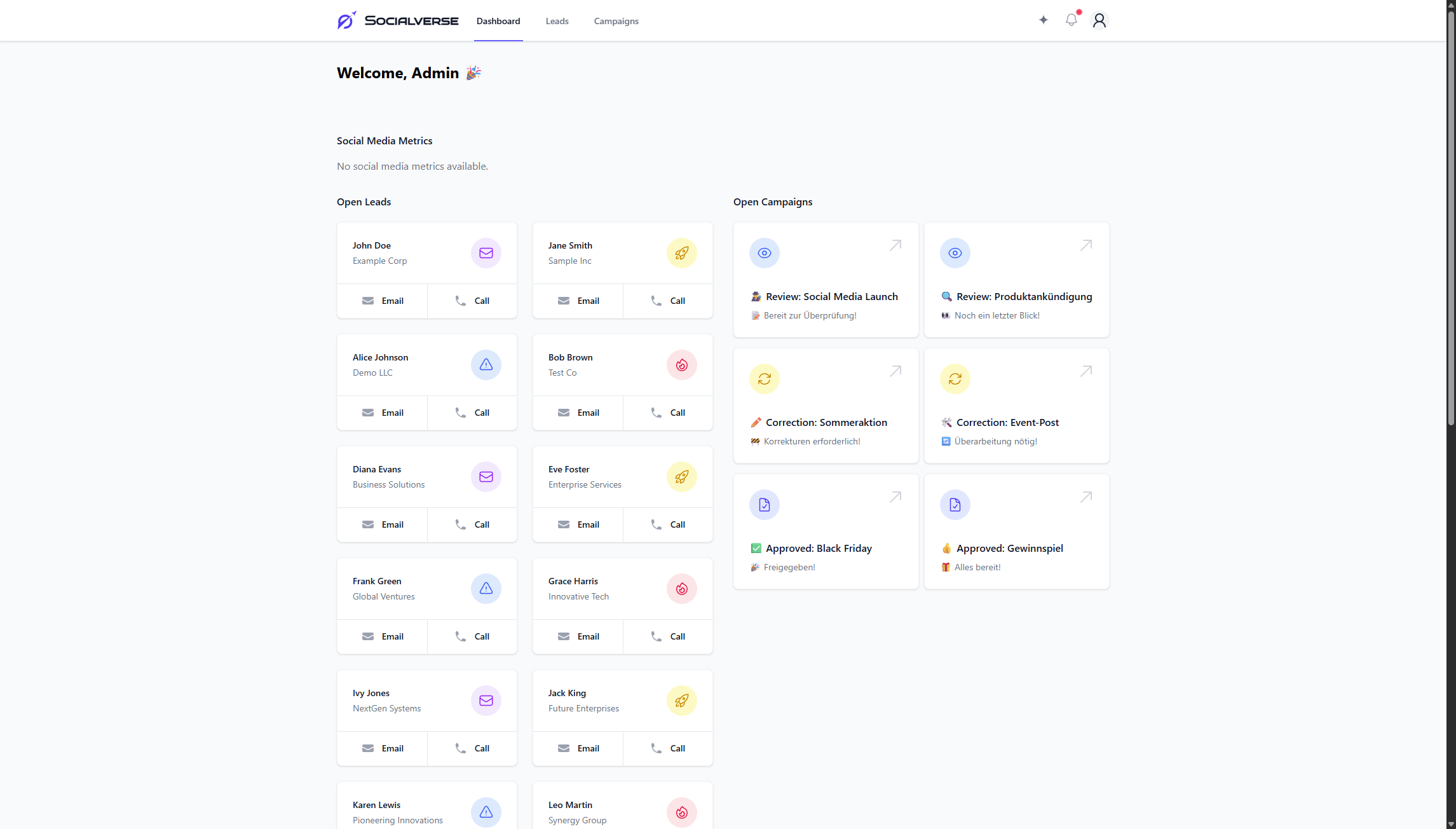Open the notifications bell
1456x829 pixels.
pos(1071,20)
